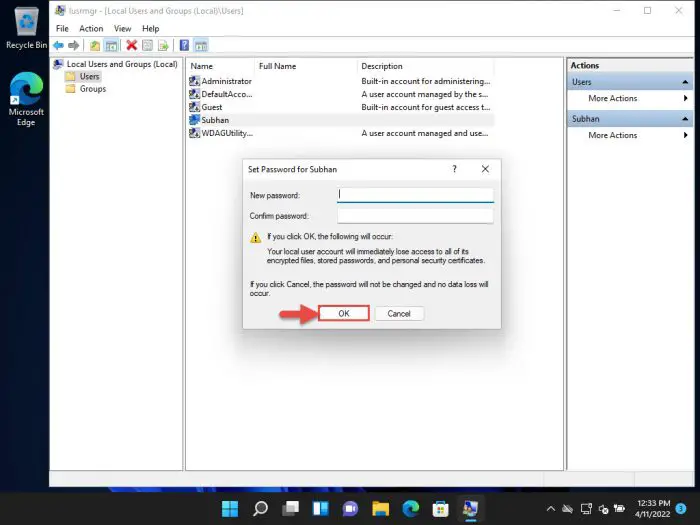
Task: Open Task View on taskbar
Action: coord(290,508)
